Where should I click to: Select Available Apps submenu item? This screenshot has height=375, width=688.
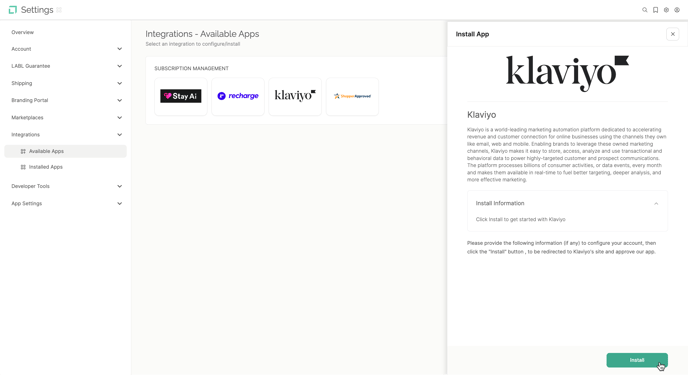pyautogui.click(x=65, y=151)
